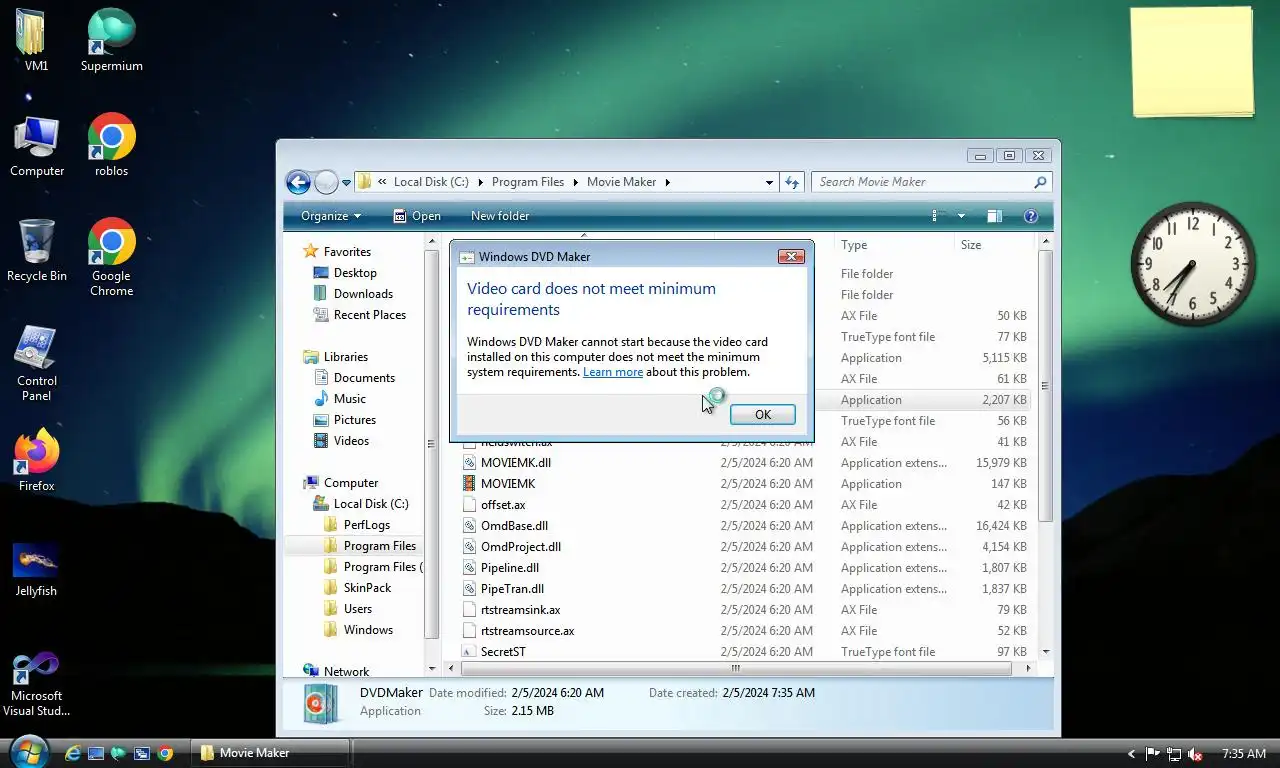Open the Recycle Bin desktop icon
This screenshot has width=1280, height=768.
click(37, 251)
